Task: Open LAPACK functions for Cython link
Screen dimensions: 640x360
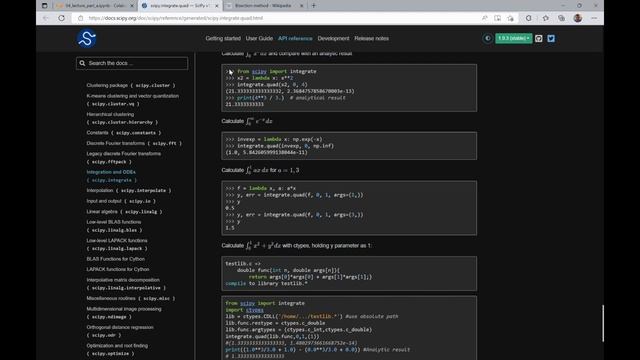Action: tap(118, 269)
